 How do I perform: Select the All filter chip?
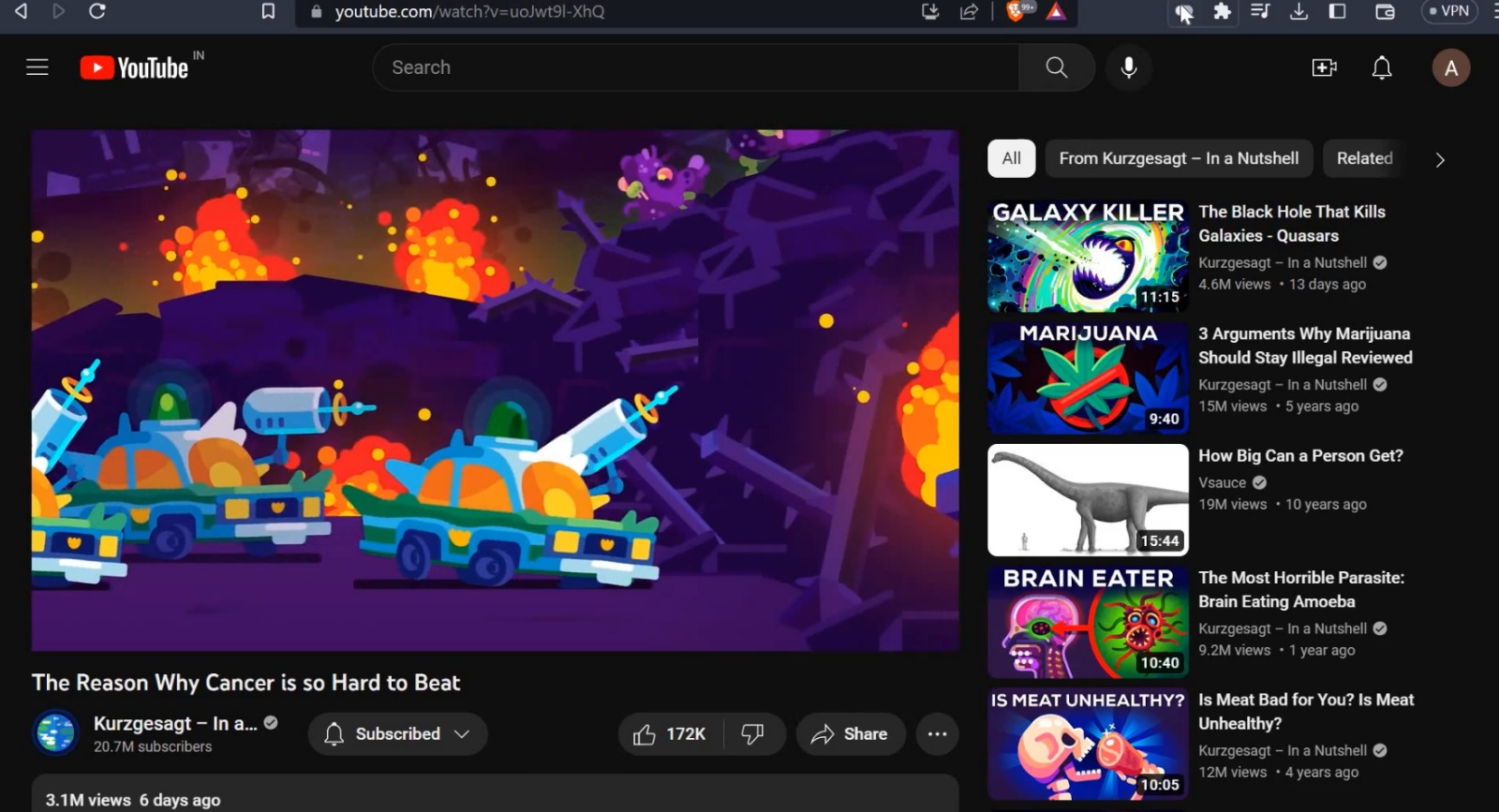point(1012,158)
